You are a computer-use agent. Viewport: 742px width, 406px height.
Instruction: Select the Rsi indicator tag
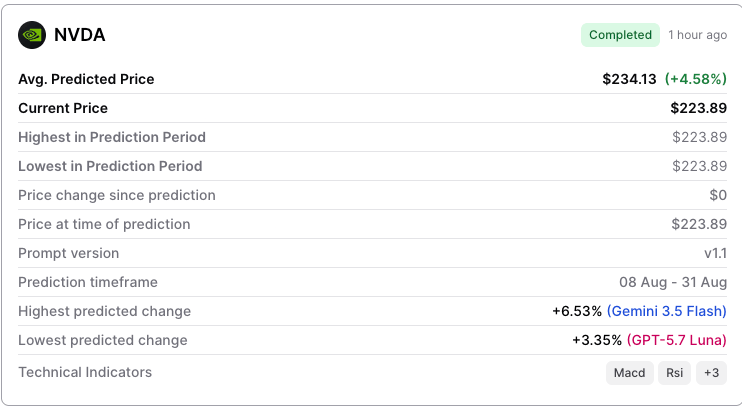click(x=674, y=373)
